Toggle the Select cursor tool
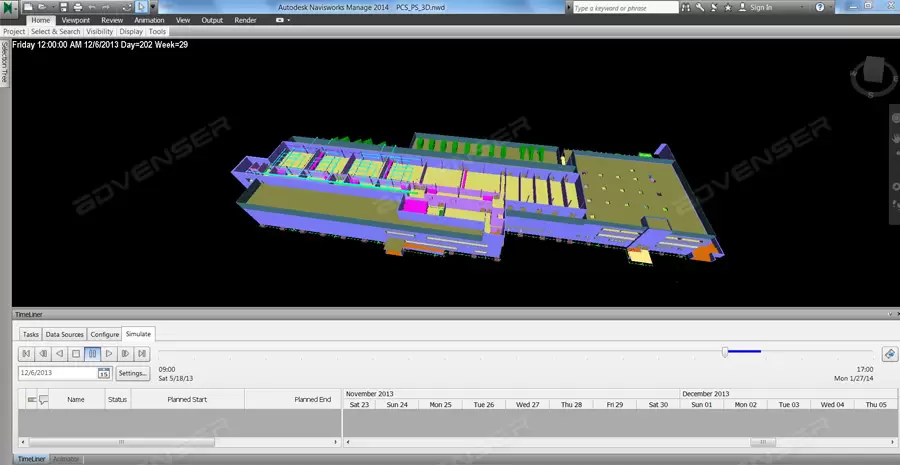 click(x=141, y=7)
